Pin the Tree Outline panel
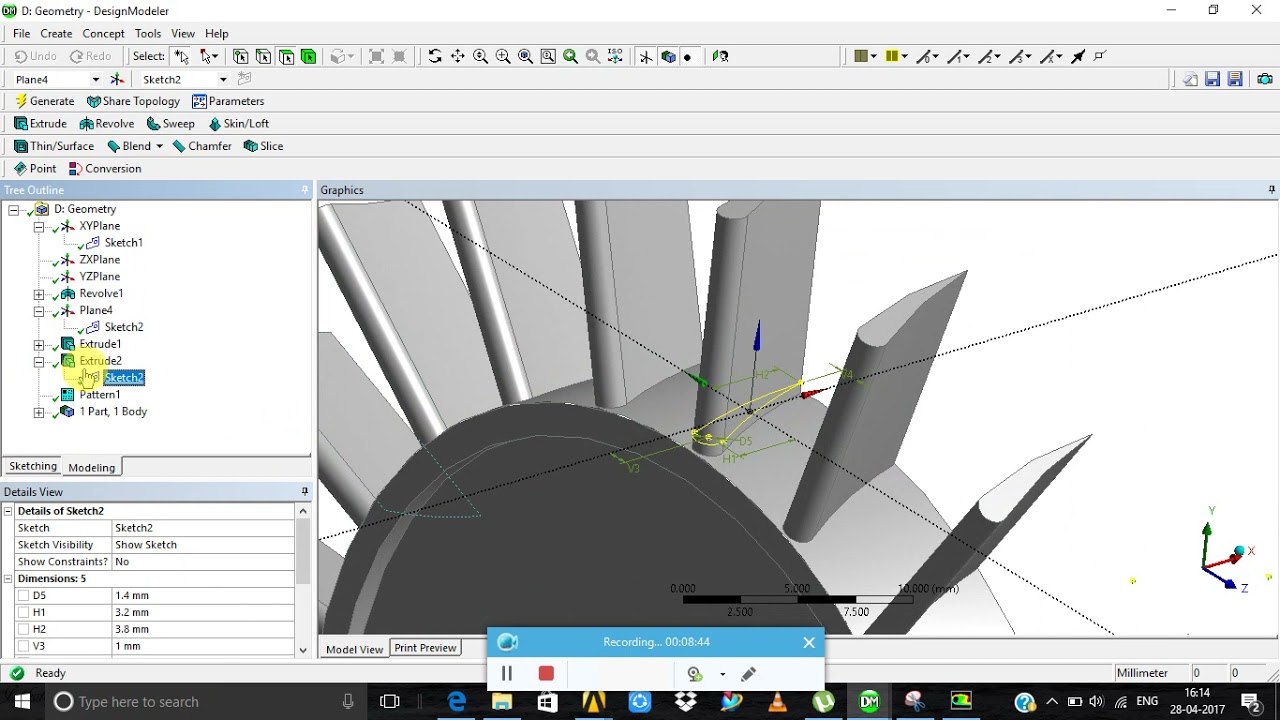 pos(305,190)
